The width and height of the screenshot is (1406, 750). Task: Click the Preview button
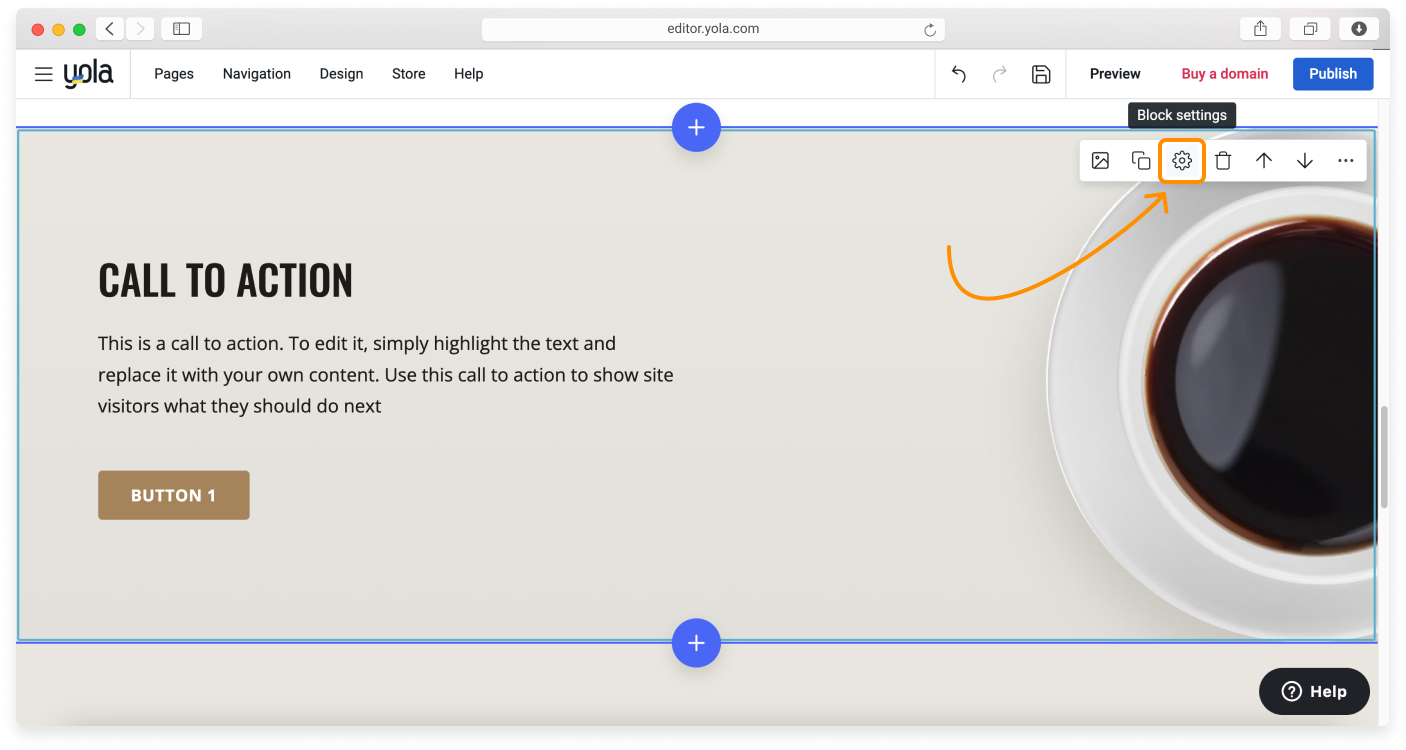(1115, 74)
